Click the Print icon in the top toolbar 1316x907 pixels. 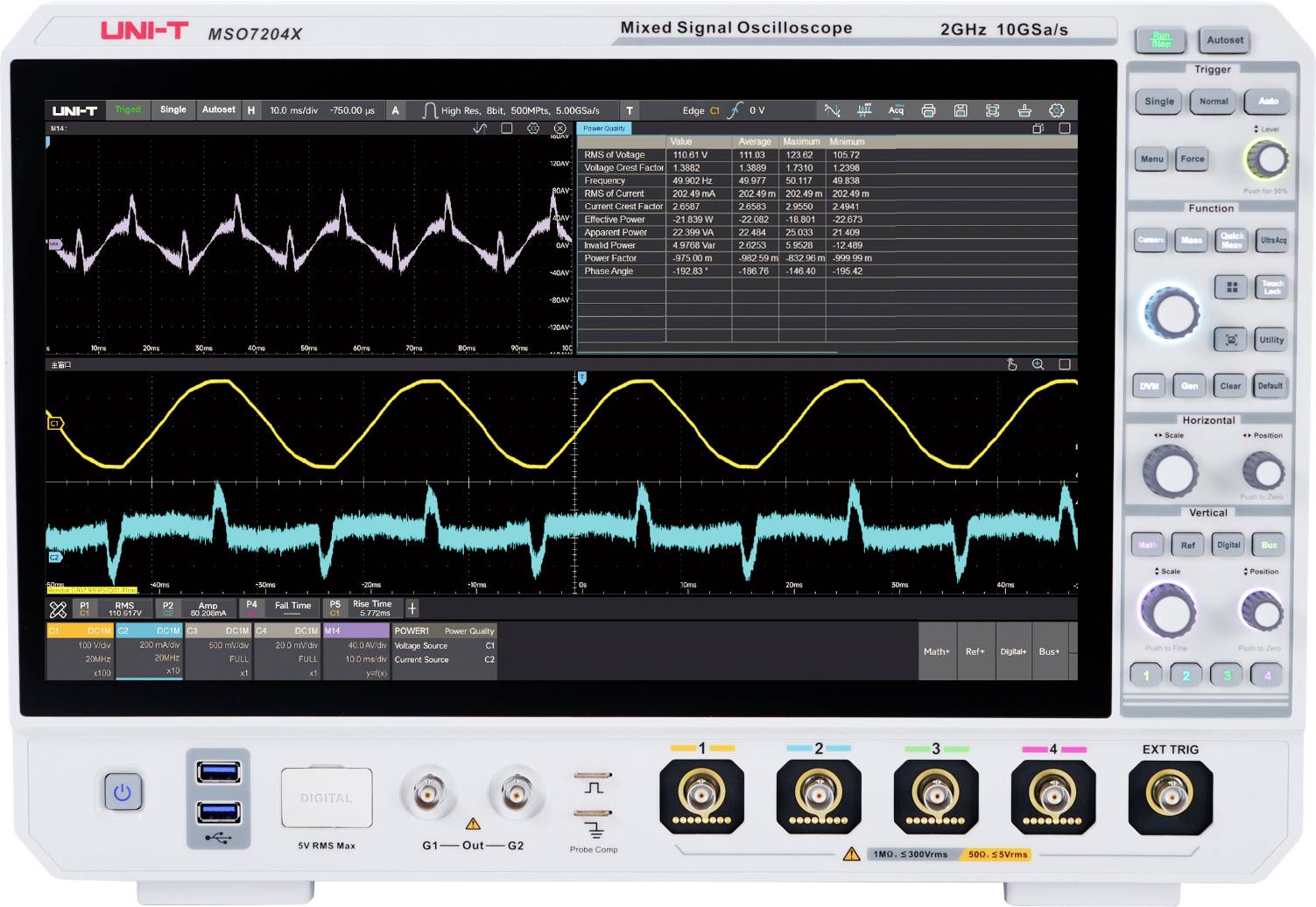(928, 110)
